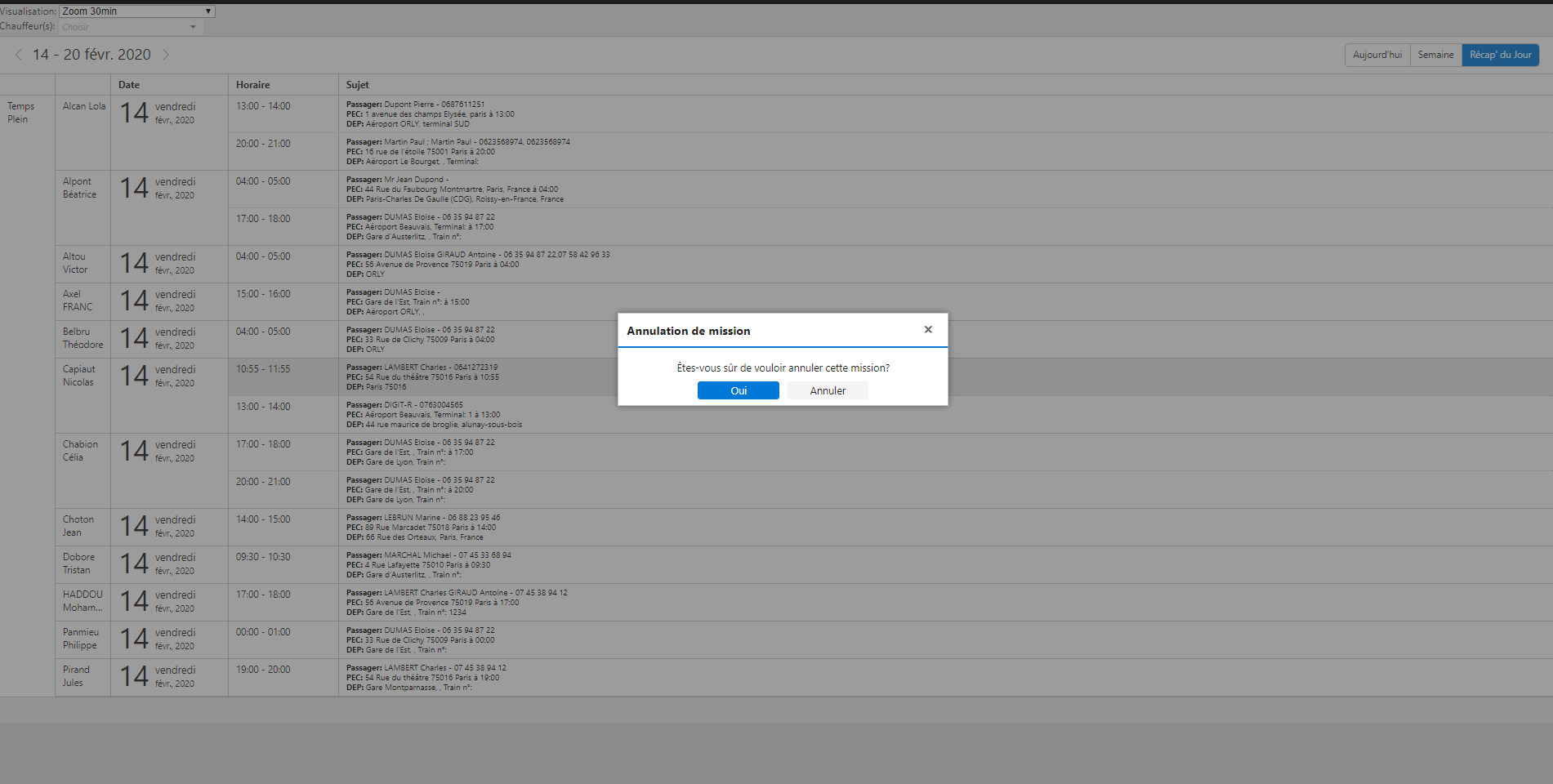Close the Annulation de mission dialog

(x=928, y=330)
